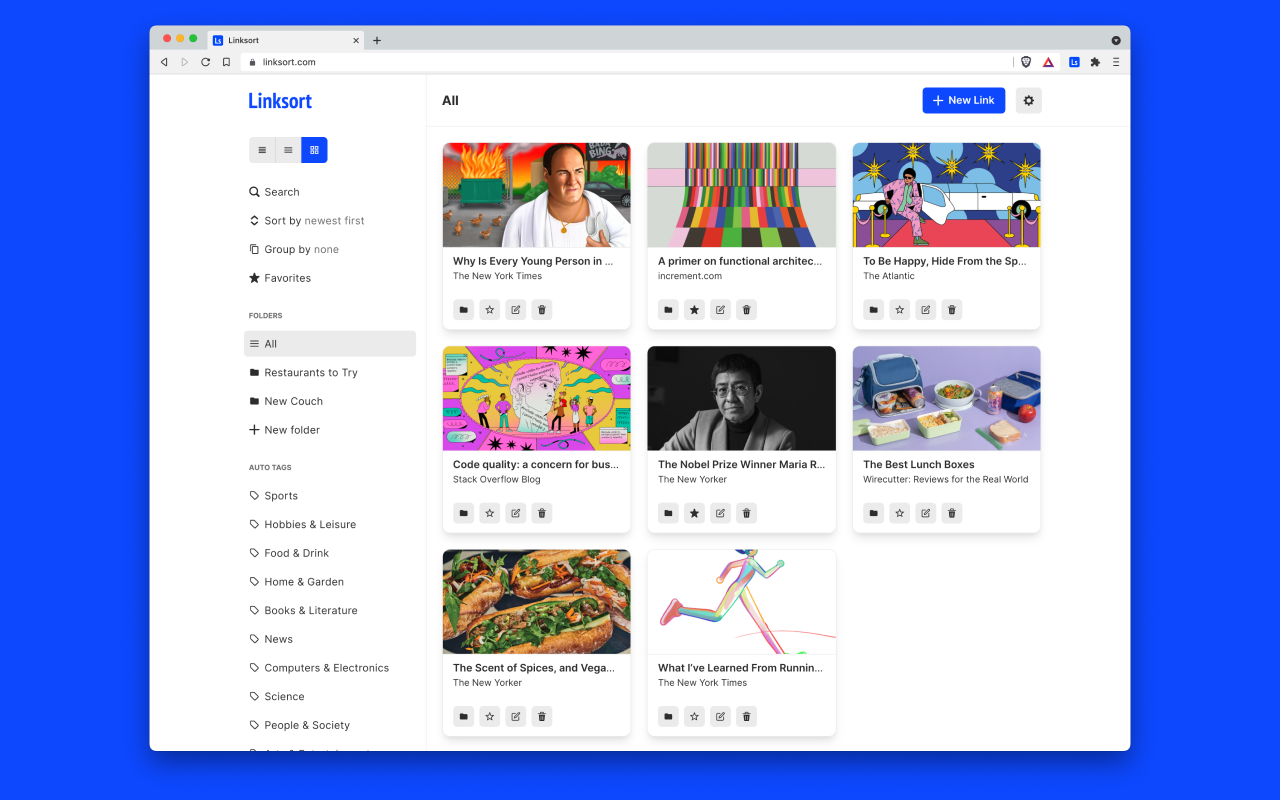The height and width of the screenshot is (800, 1280).
Task: Delete the running article from the New York Times
Action: [746, 716]
